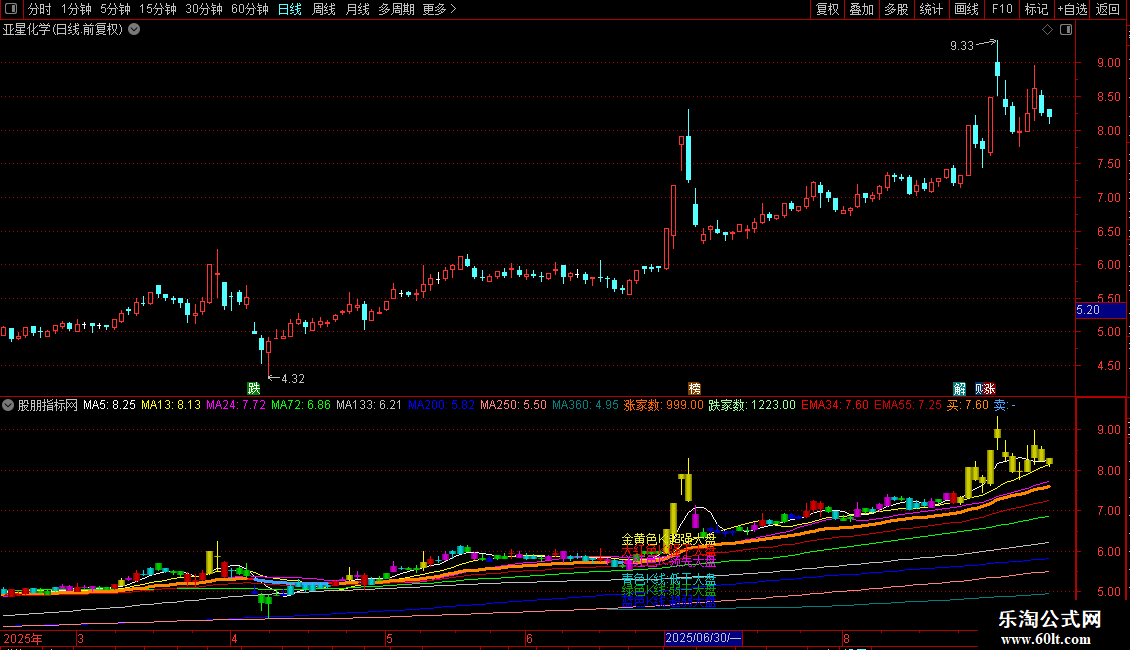Viewport: 1130px width, 650px height.
Task: Switch to 日线 daily chart
Action: click(x=290, y=9)
